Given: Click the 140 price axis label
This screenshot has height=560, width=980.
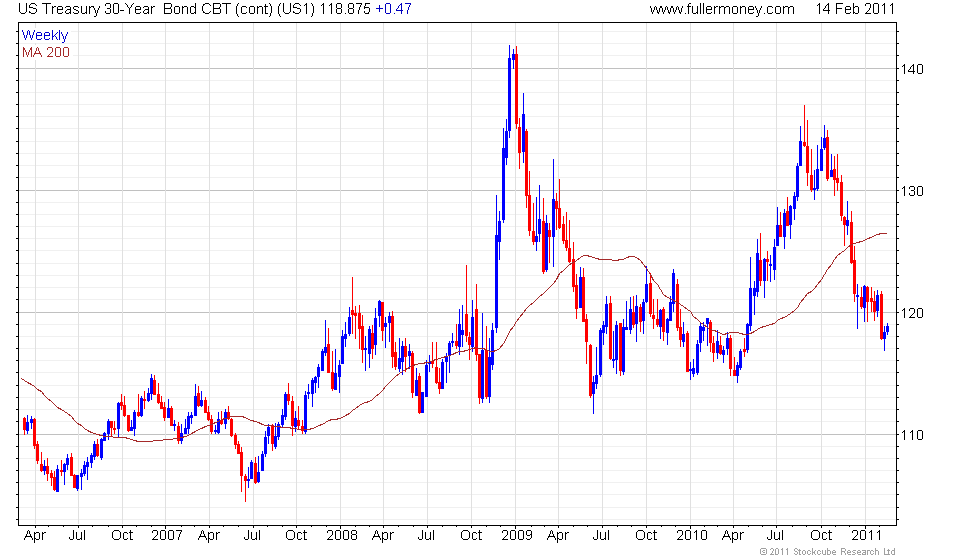Looking at the screenshot, I should [x=912, y=69].
